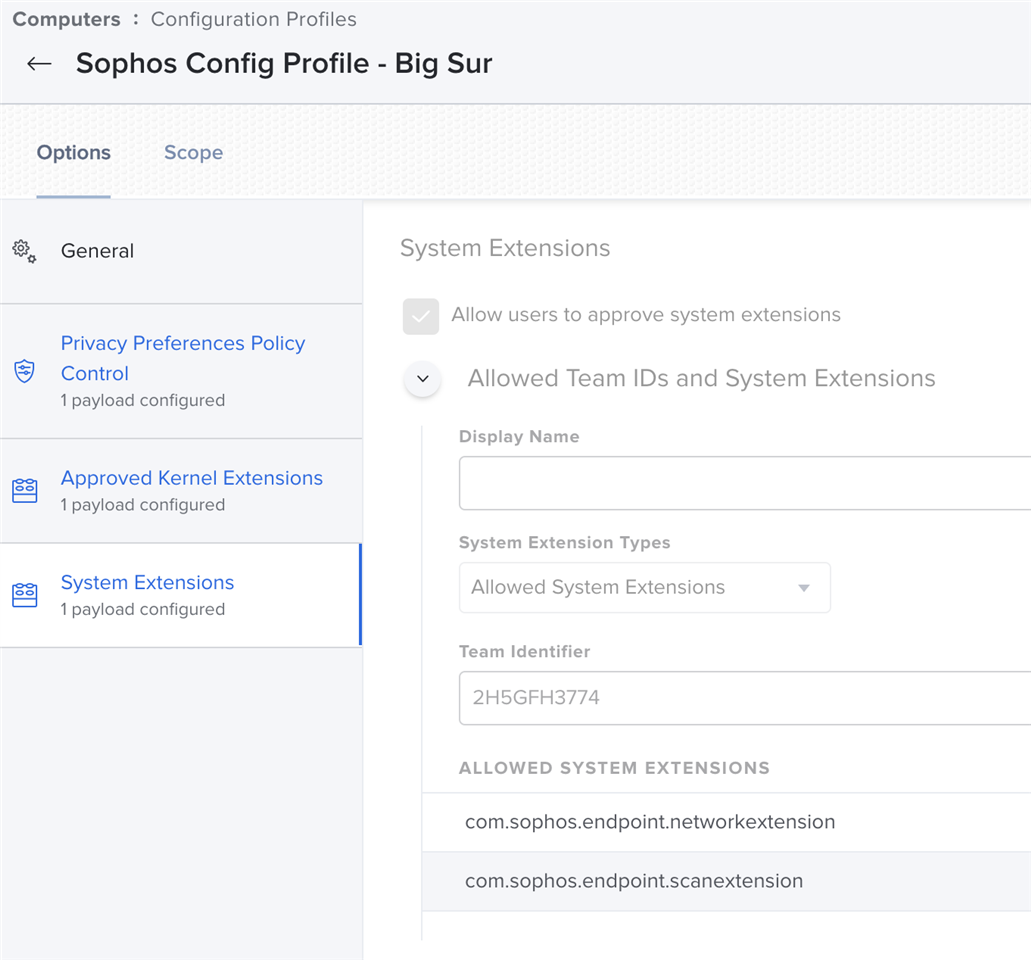This screenshot has width=1031, height=960.
Task: Click the System Extensions section heading
Action: [x=505, y=248]
